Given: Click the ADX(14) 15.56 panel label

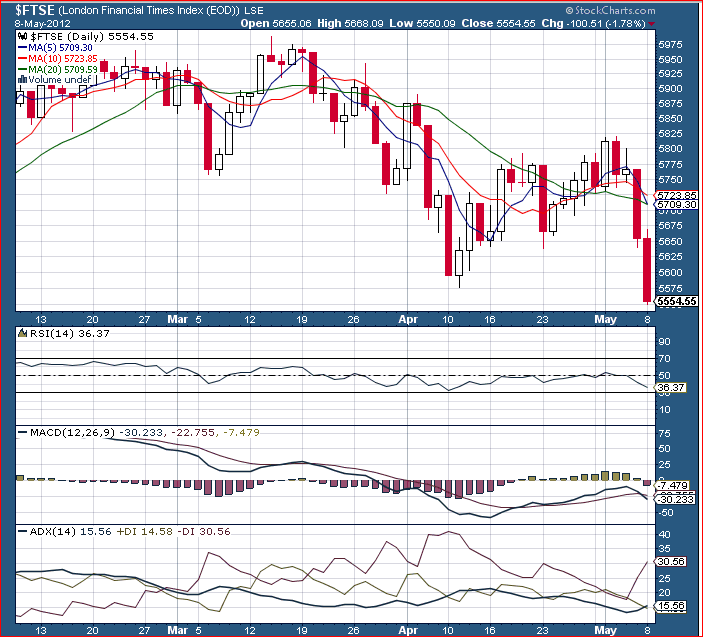Looking at the screenshot, I should pos(70,532).
